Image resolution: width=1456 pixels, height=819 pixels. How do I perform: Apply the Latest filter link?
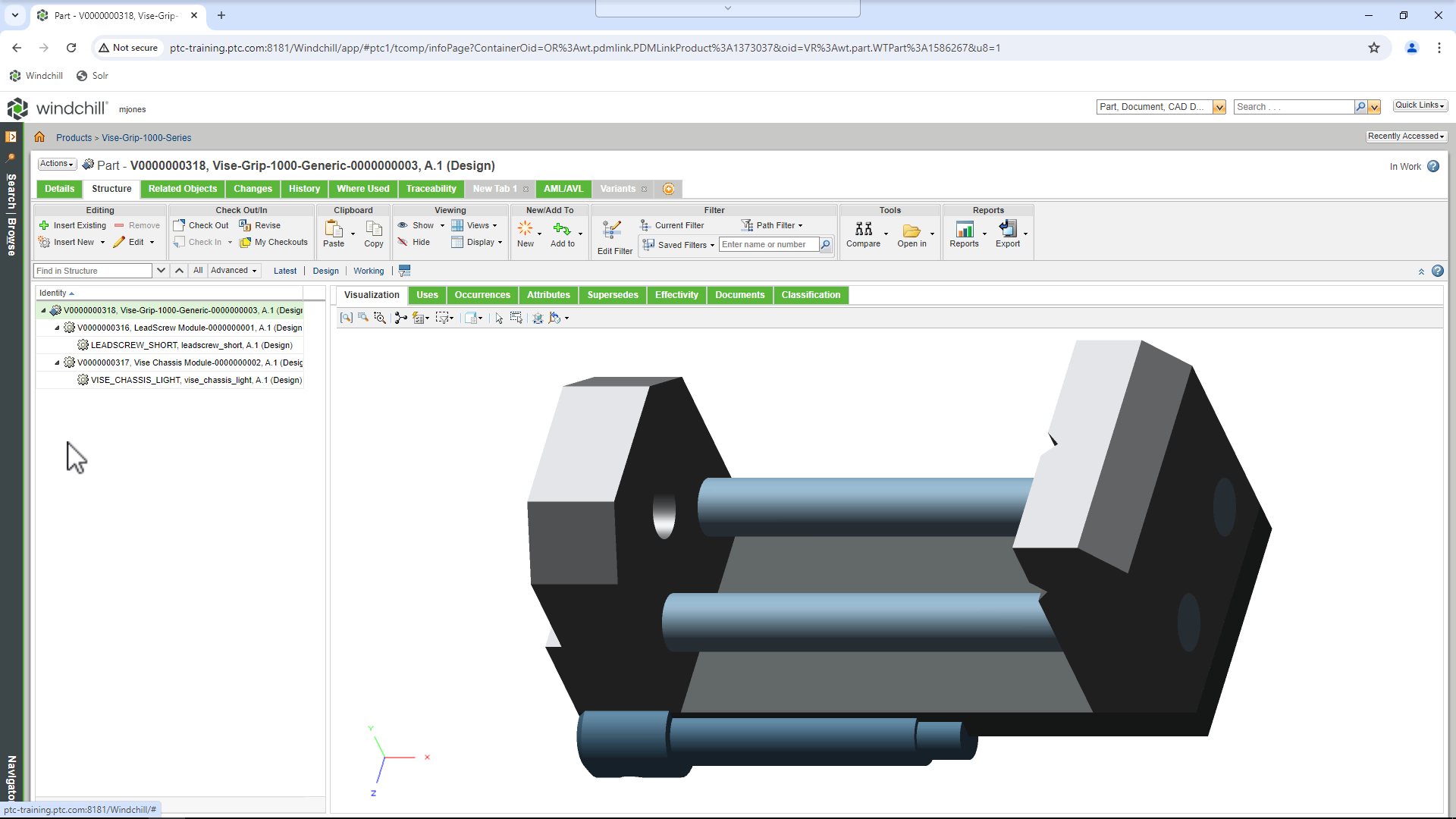coord(285,271)
